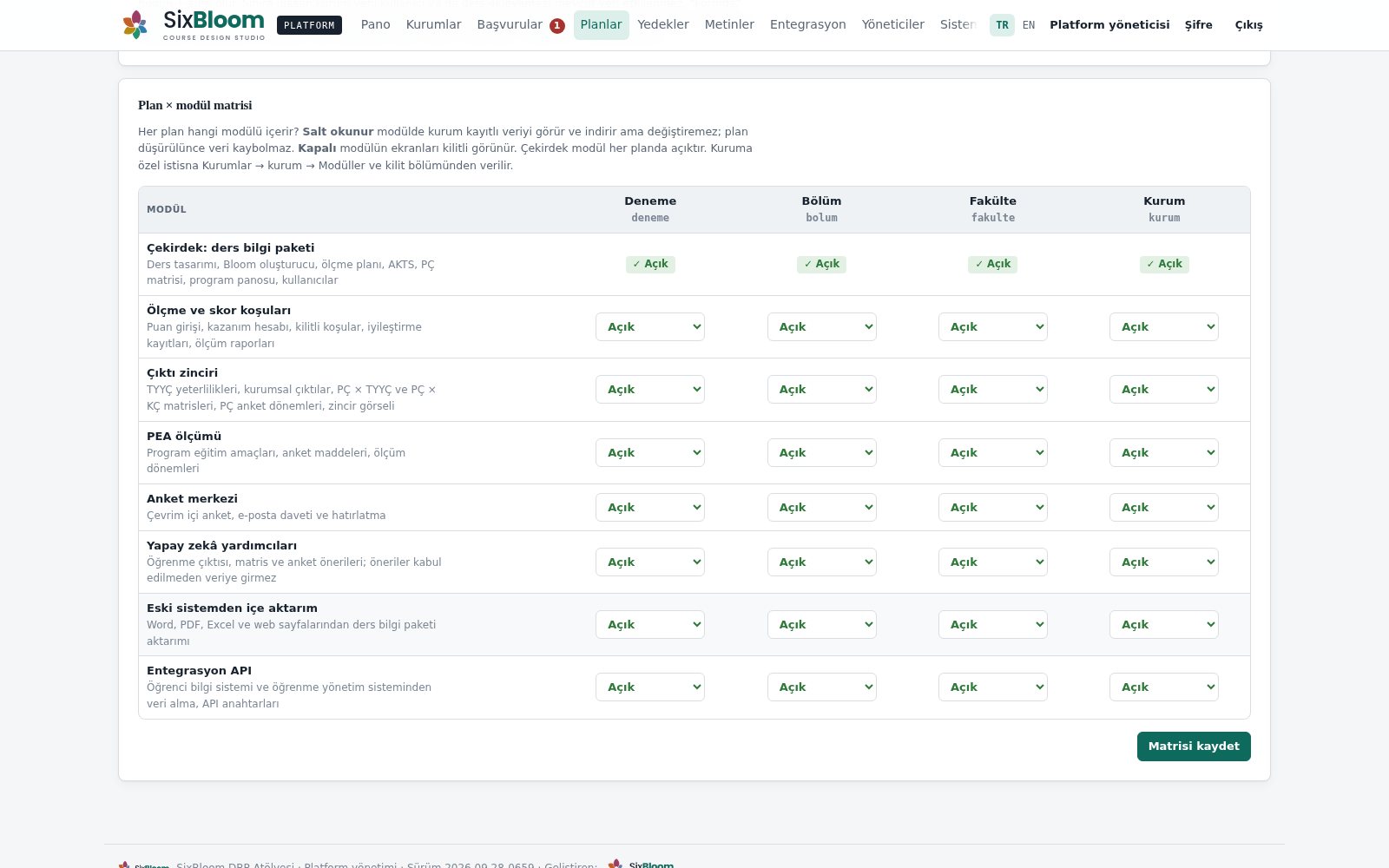This screenshot has height=868, width=1389.
Task: Switch language to EN
Action: (x=1029, y=25)
